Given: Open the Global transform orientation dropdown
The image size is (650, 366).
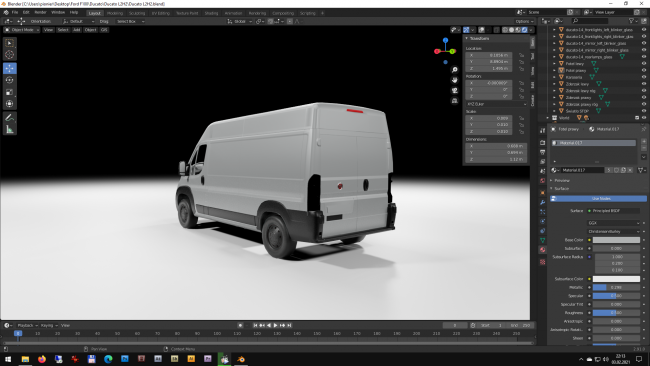Looking at the screenshot, I should point(240,21).
